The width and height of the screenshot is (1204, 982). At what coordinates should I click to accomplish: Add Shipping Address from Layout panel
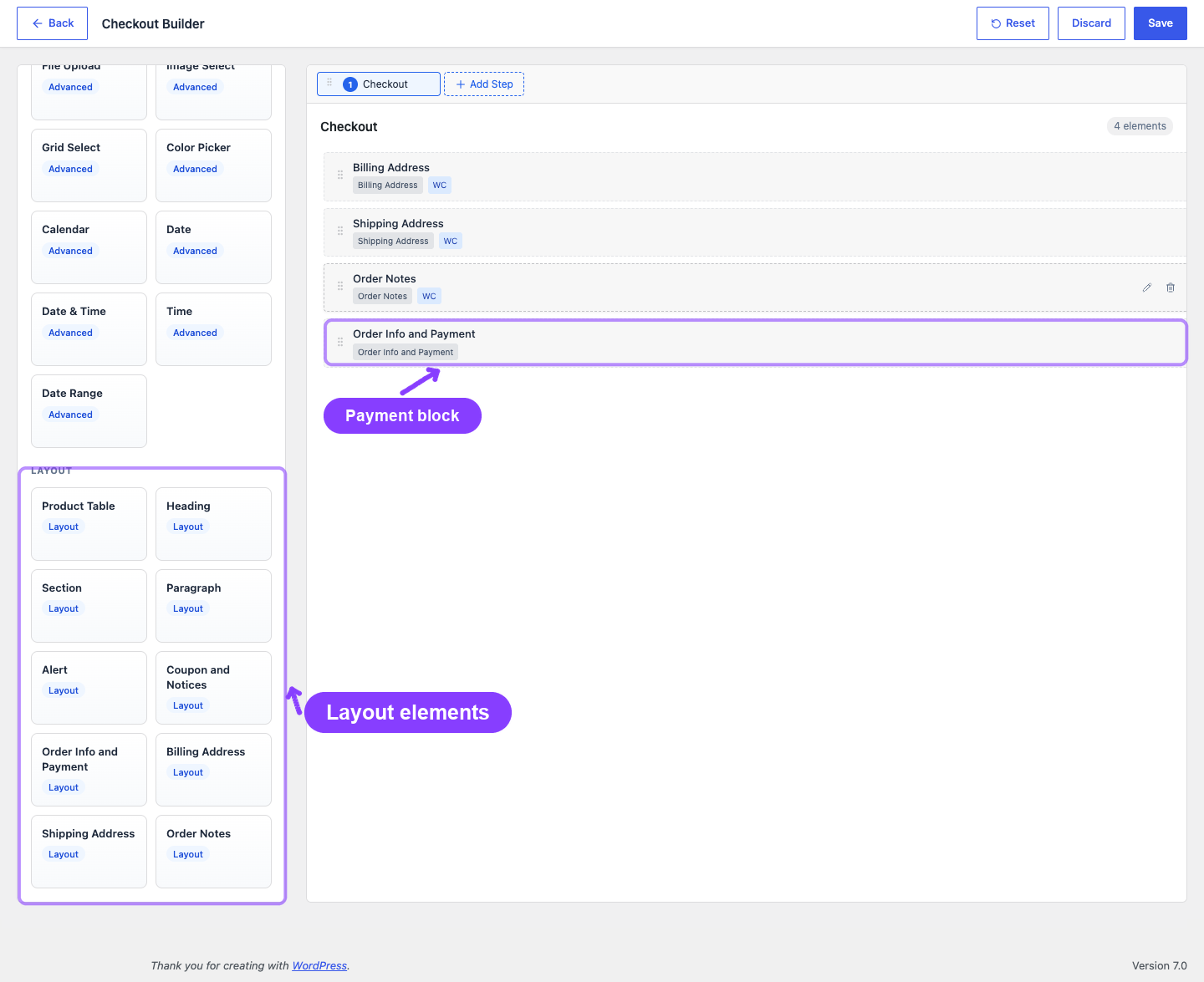(89, 852)
